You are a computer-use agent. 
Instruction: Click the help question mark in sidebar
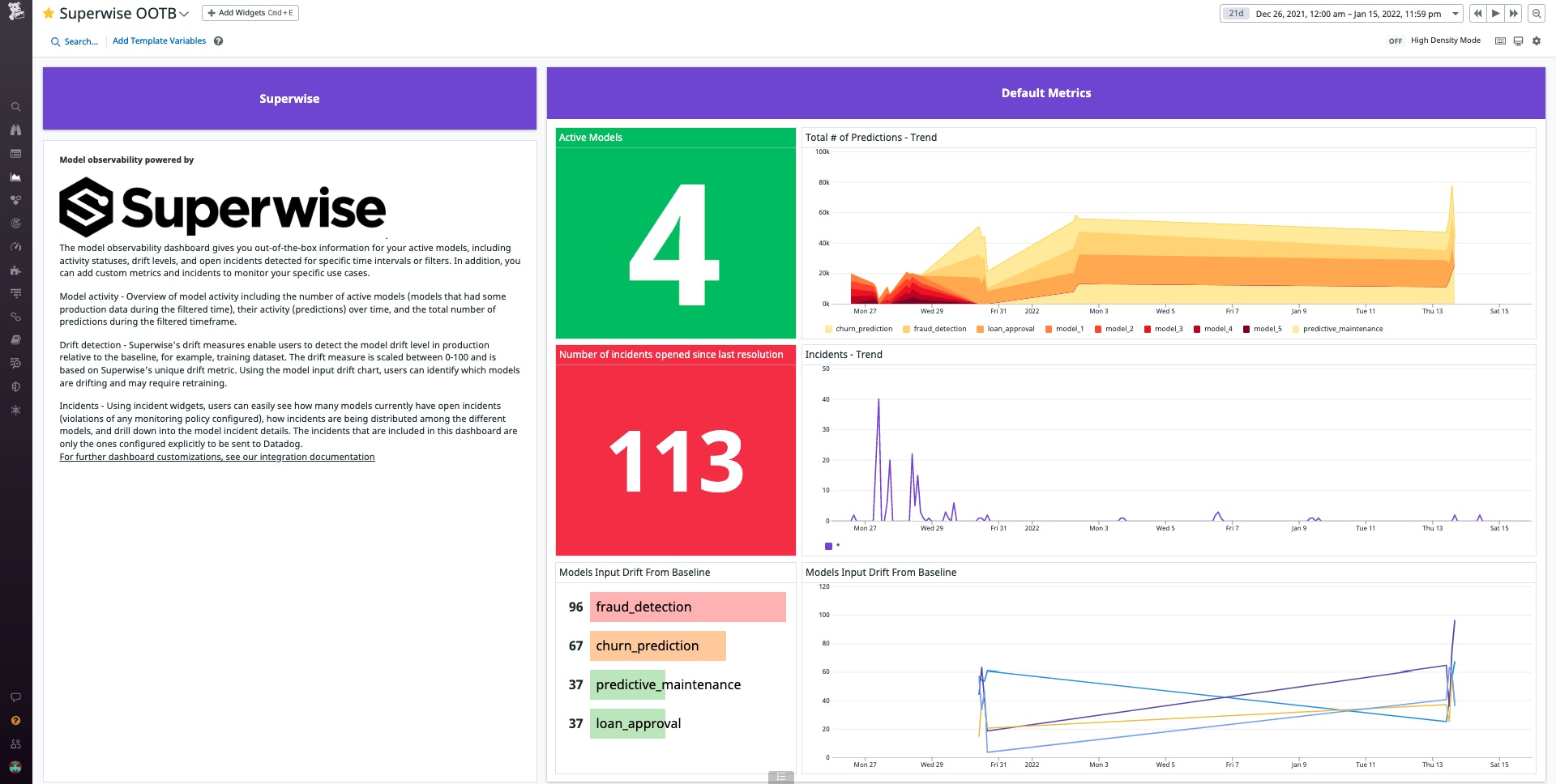click(15, 721)
